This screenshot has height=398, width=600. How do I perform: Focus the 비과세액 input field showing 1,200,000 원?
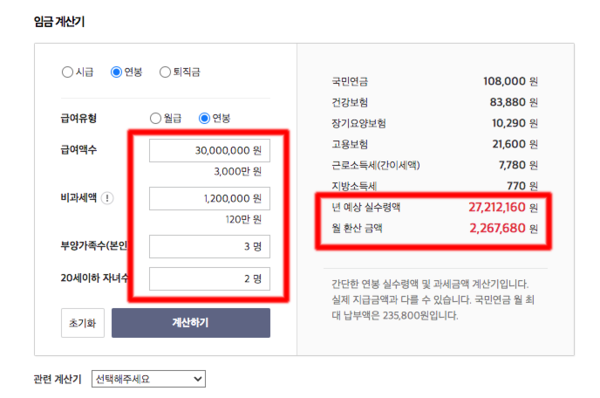210,198
